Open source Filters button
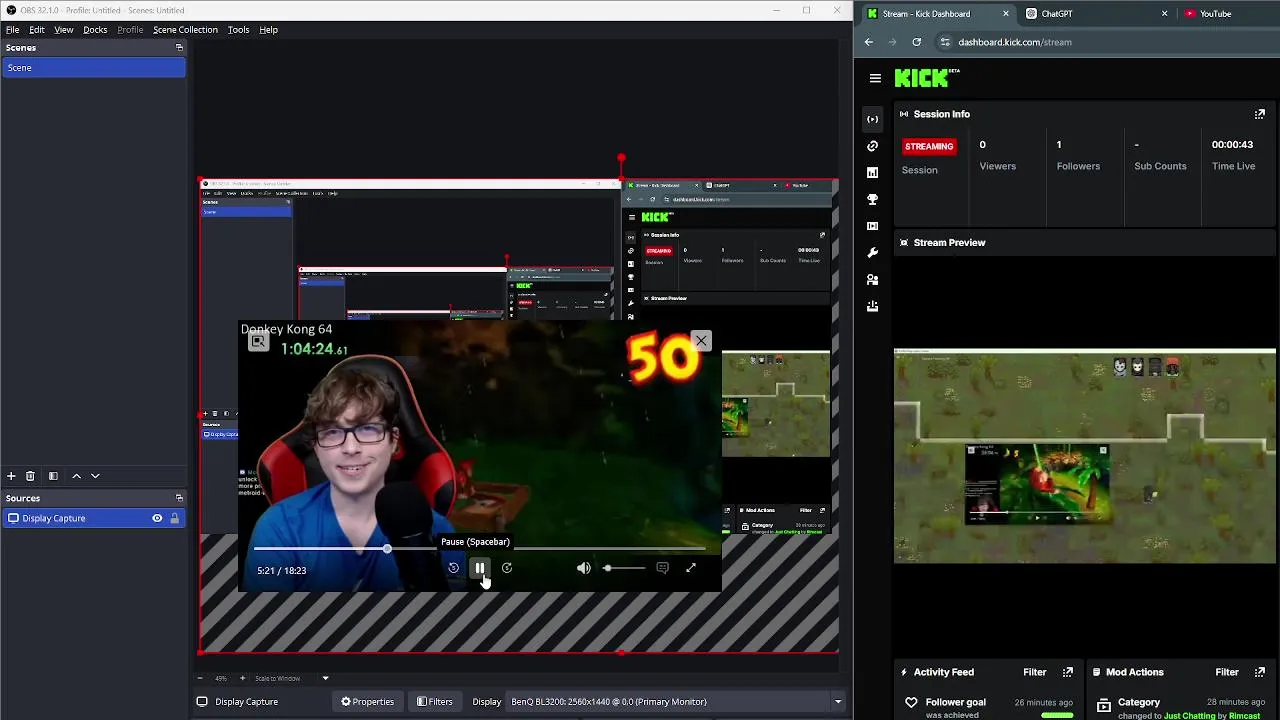The width and height of the screenshot is (1280, 720). click(435, 701)
